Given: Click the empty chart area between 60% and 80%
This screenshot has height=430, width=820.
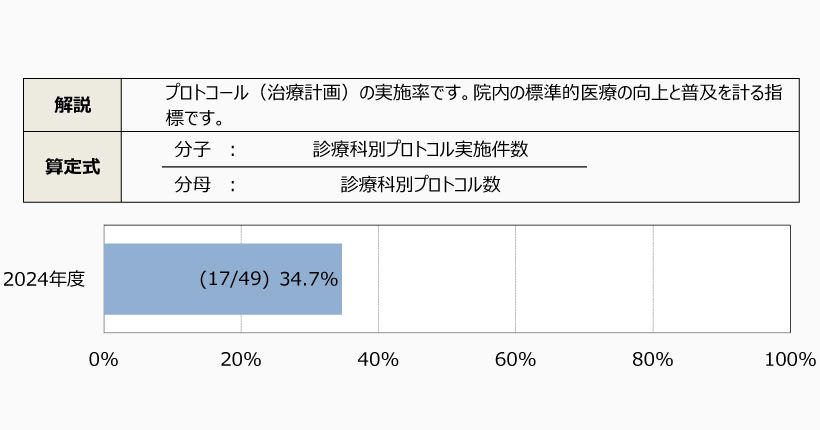Looking at the screenshot, I should point(584,279).
